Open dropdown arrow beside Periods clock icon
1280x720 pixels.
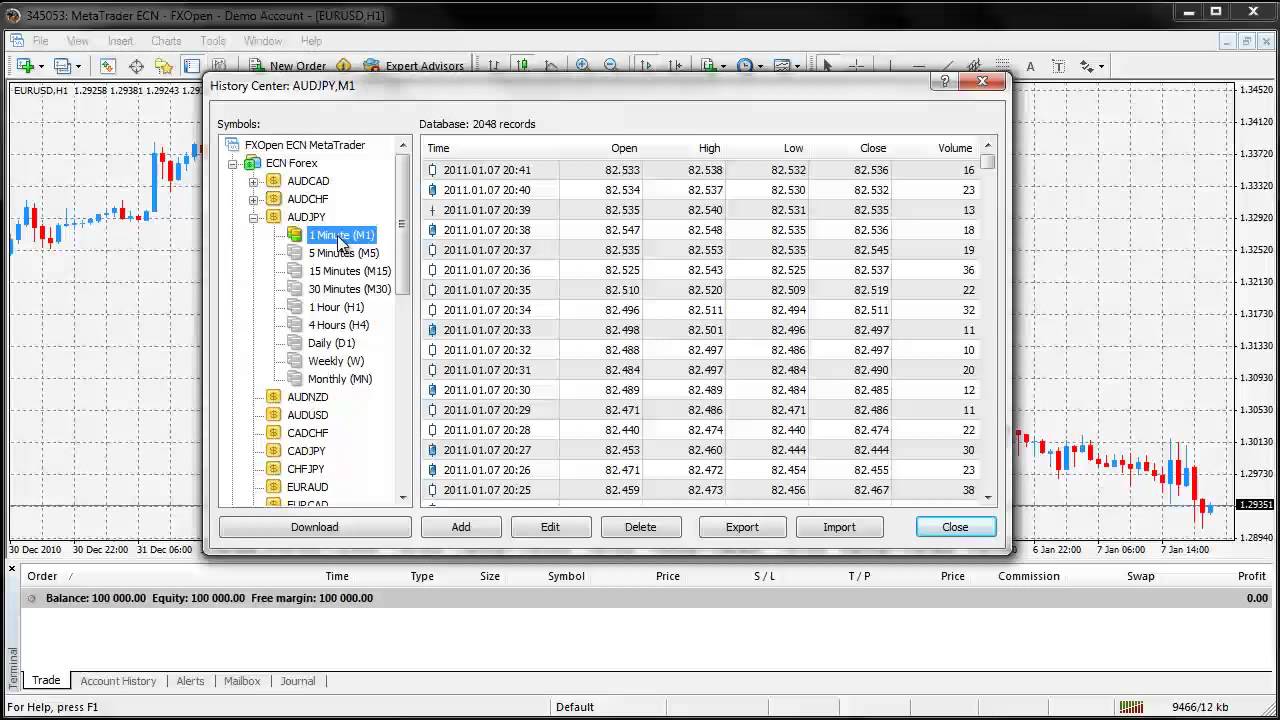click(x=761, y=66)
